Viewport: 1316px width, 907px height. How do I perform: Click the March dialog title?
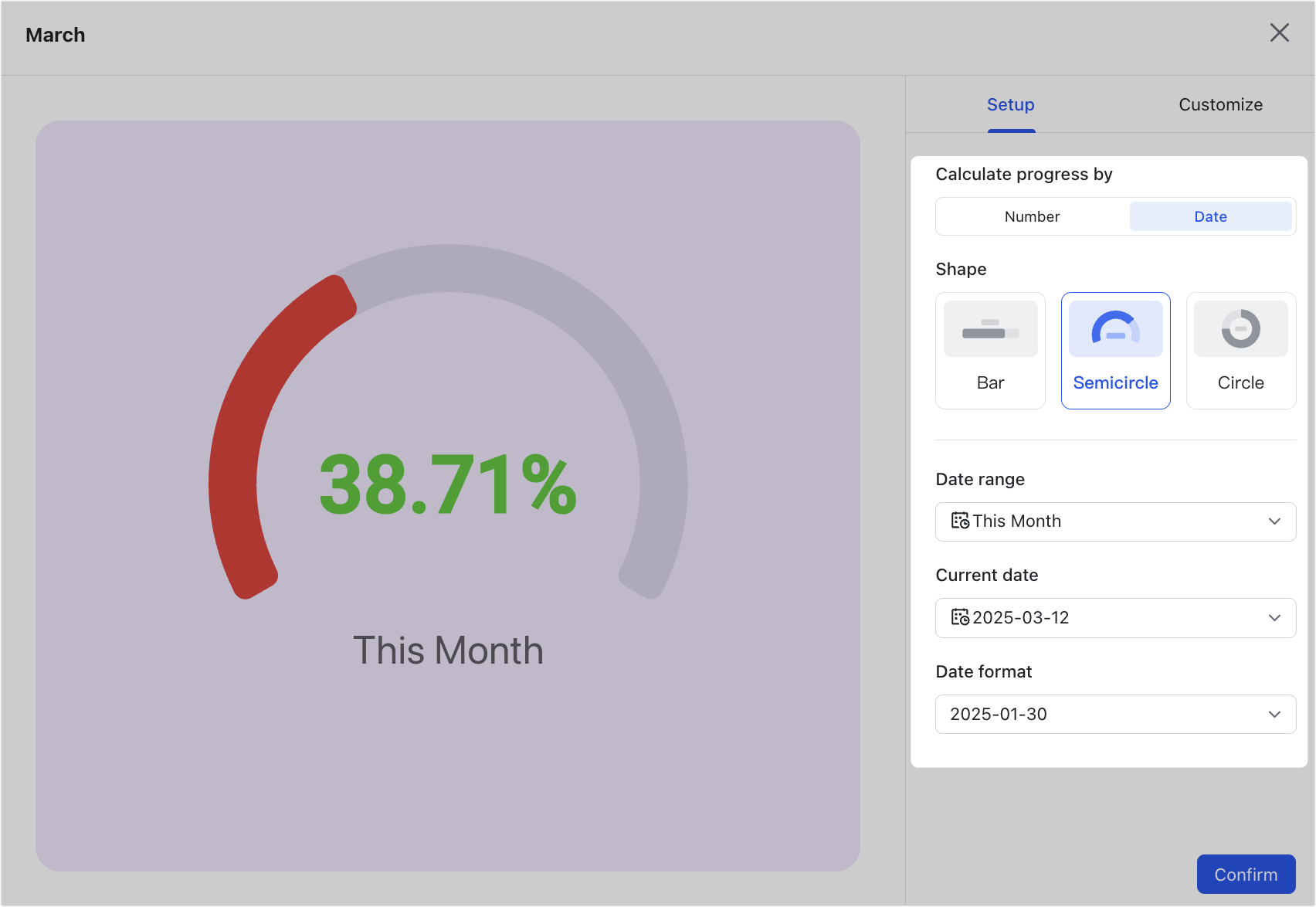(55, 35)
